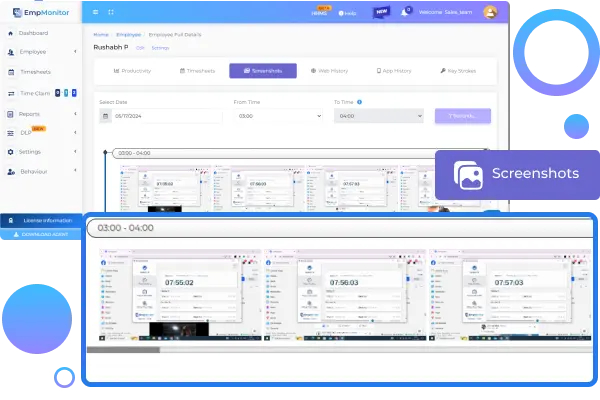600x400 pixels.
Task: Click the hamburger menu icon in header
Action: [x=96, y=13]
